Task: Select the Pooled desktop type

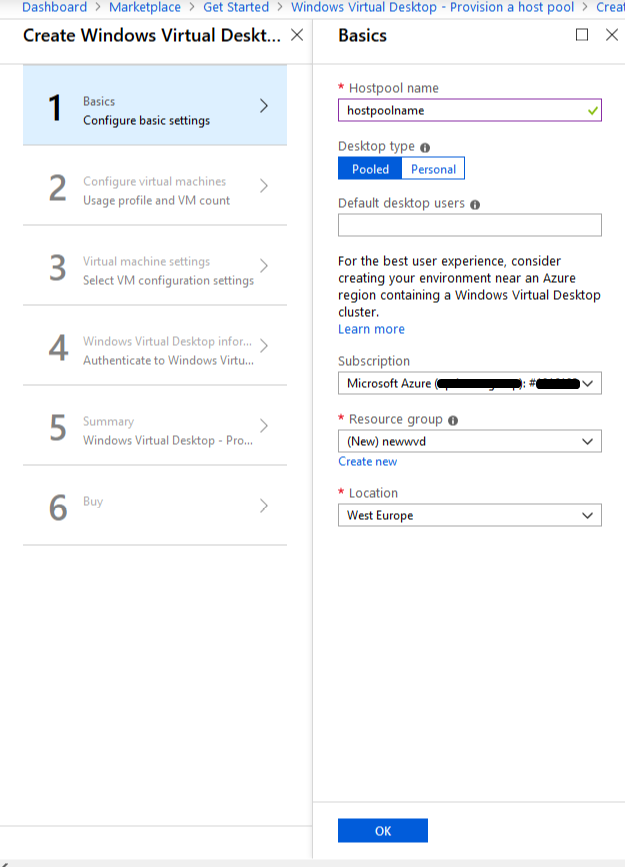Action: [x=370, y=169]
